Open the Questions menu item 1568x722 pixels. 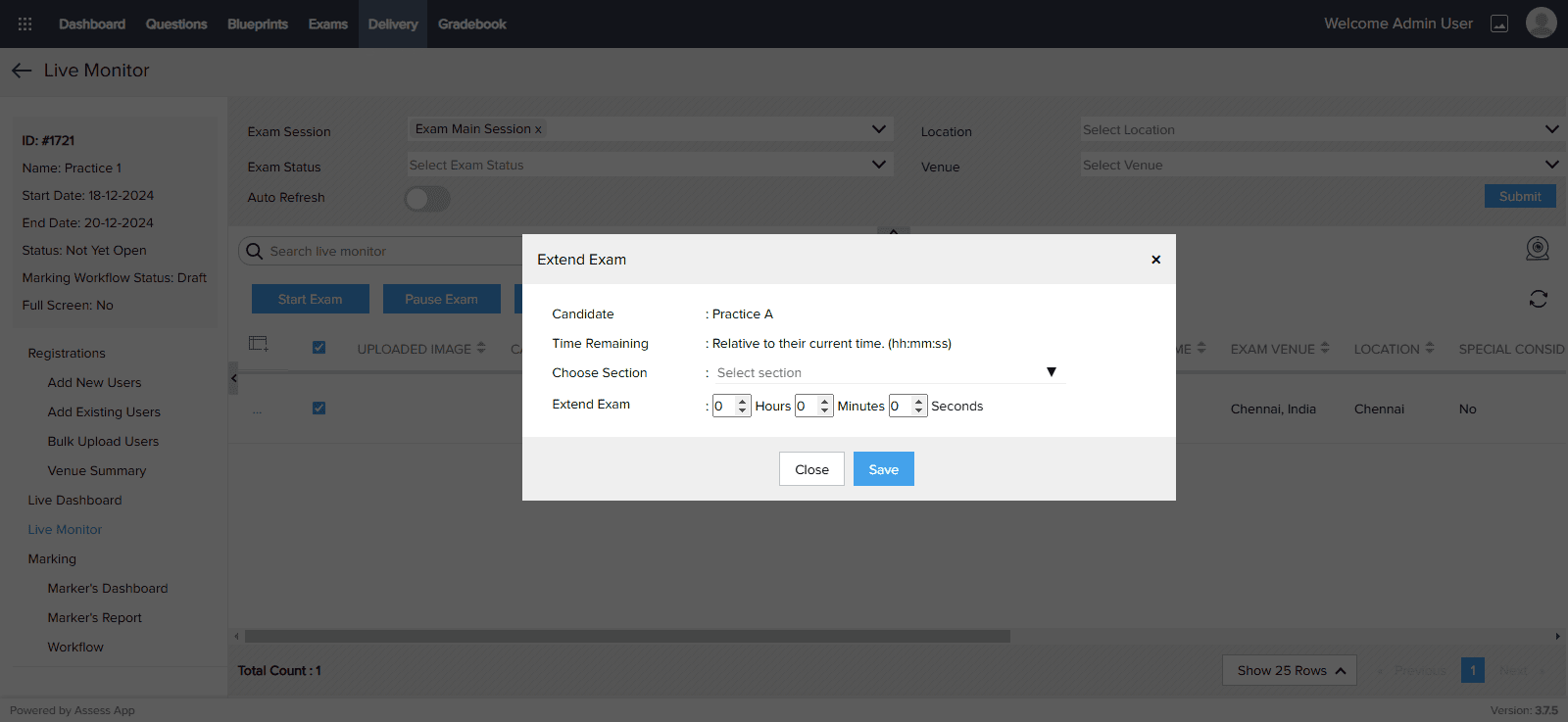click(x=176, y=24)
